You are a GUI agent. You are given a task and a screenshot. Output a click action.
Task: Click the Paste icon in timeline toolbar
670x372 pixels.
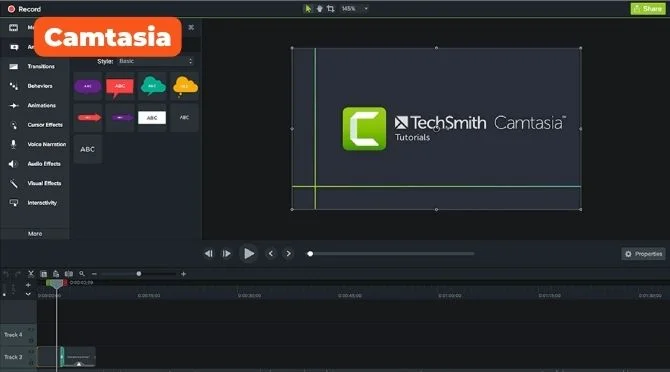pyautogui.click(x=56, y=274)
